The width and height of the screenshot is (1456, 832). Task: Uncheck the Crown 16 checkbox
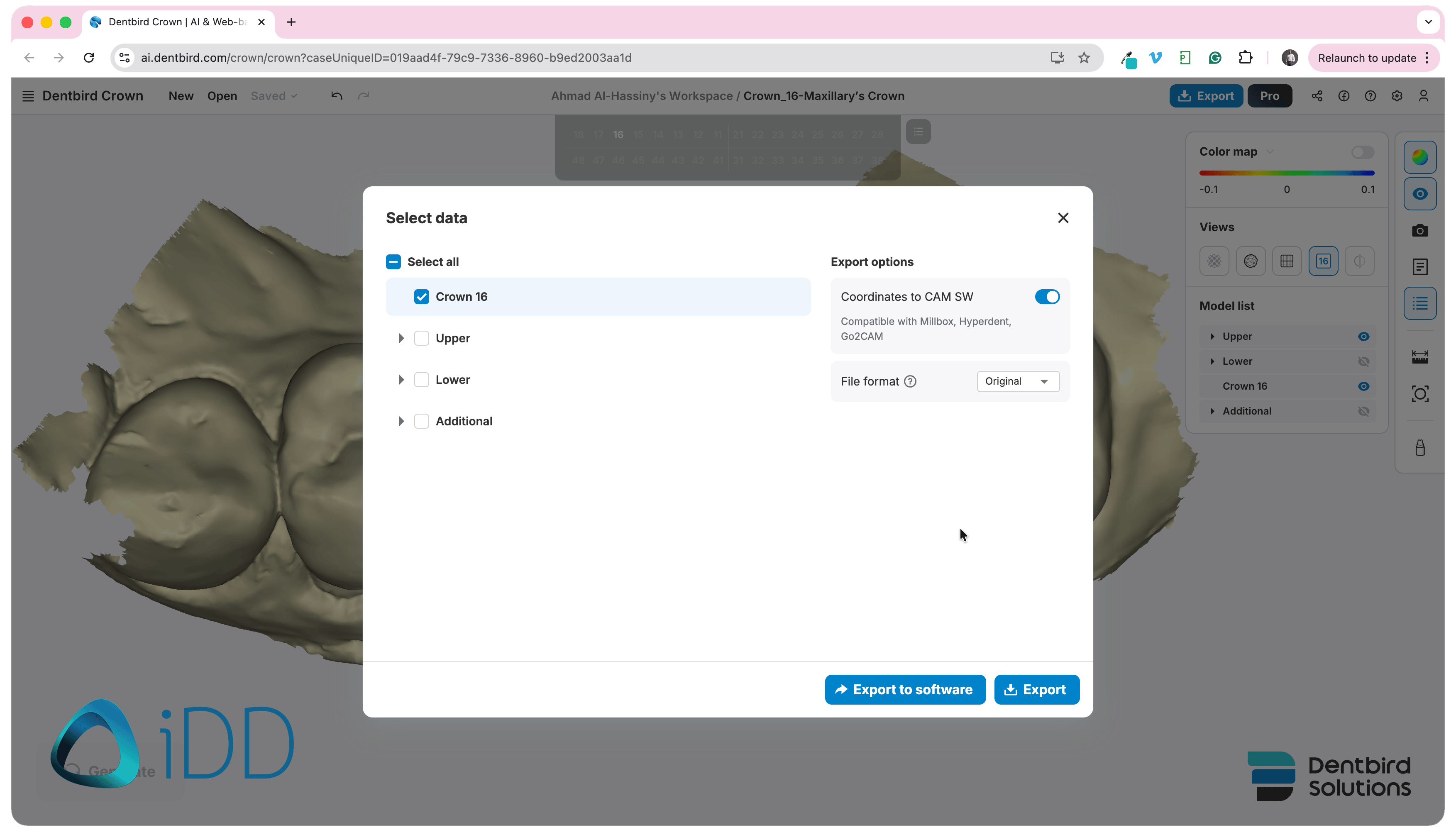[421, 297]
